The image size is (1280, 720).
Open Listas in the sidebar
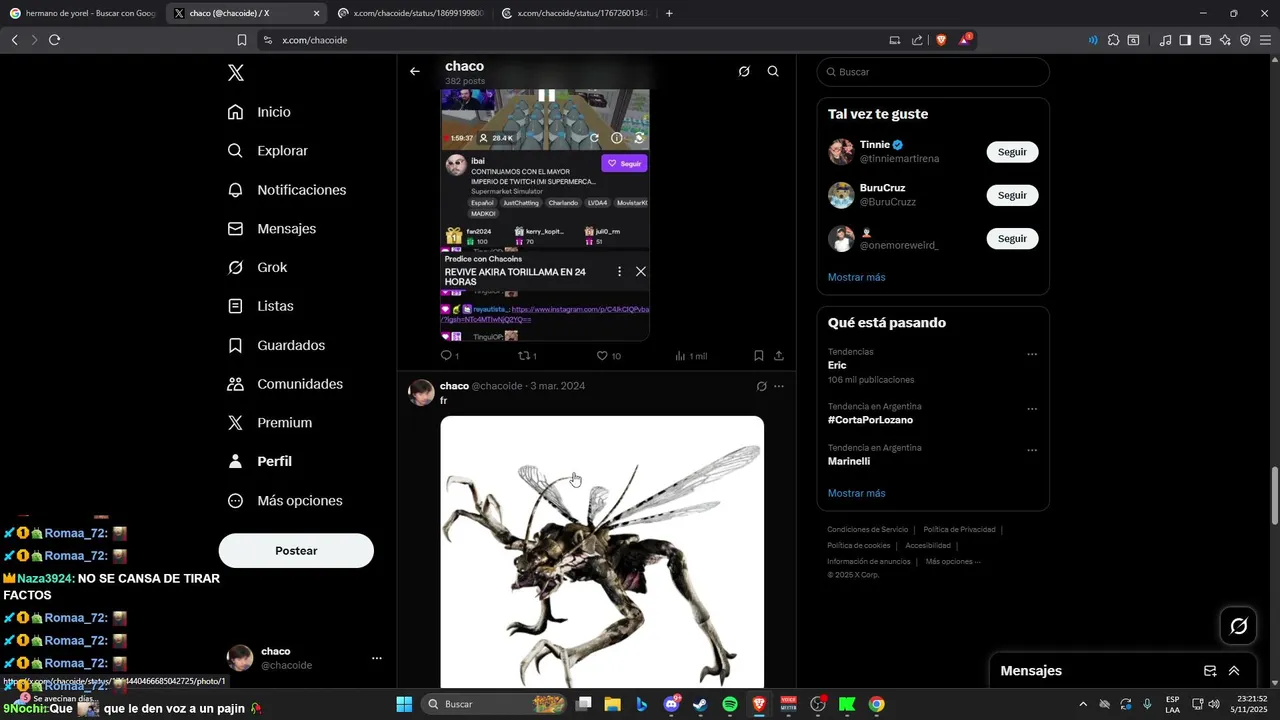[260, 306]
